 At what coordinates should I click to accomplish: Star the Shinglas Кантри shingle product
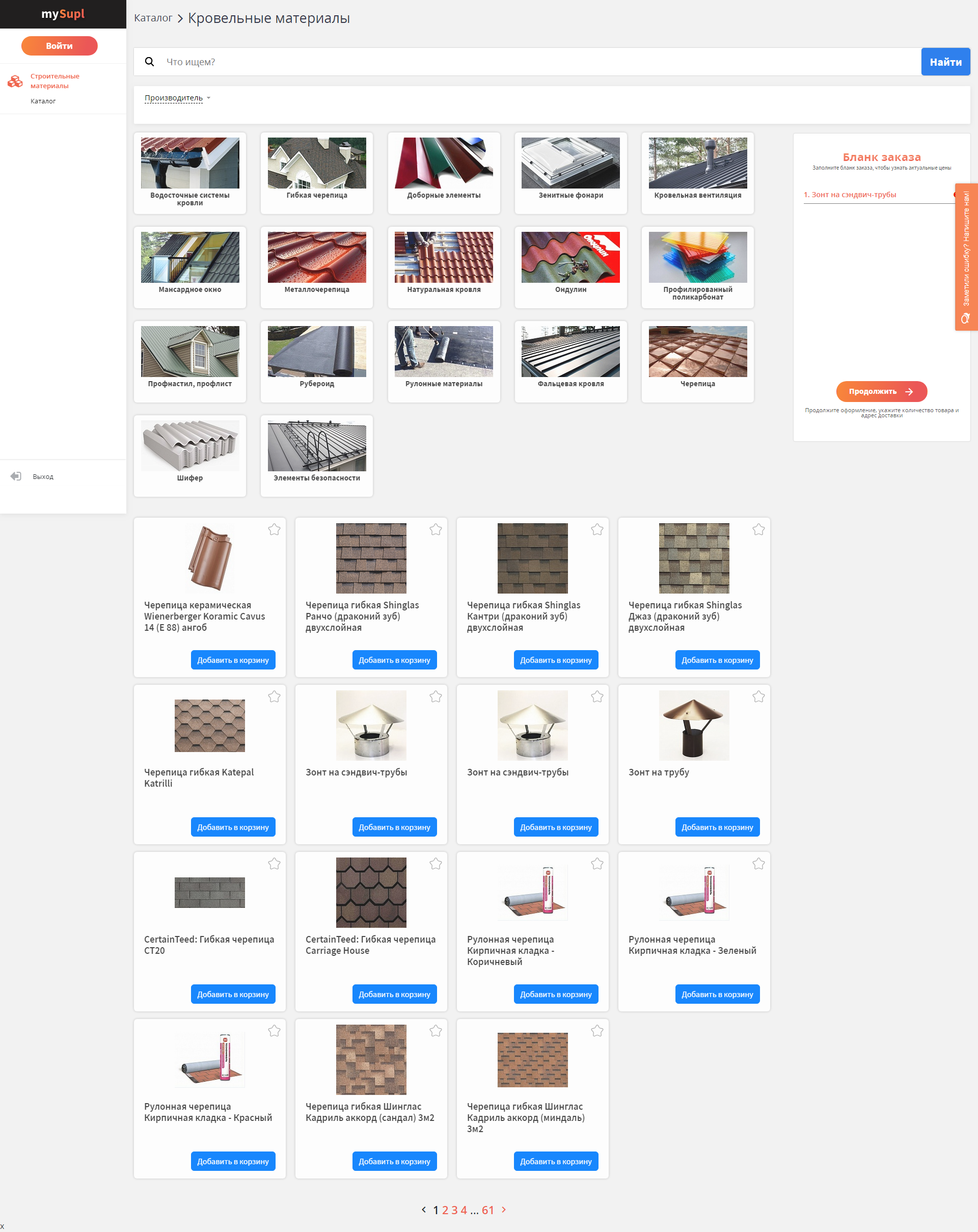(x=597, y=530)
